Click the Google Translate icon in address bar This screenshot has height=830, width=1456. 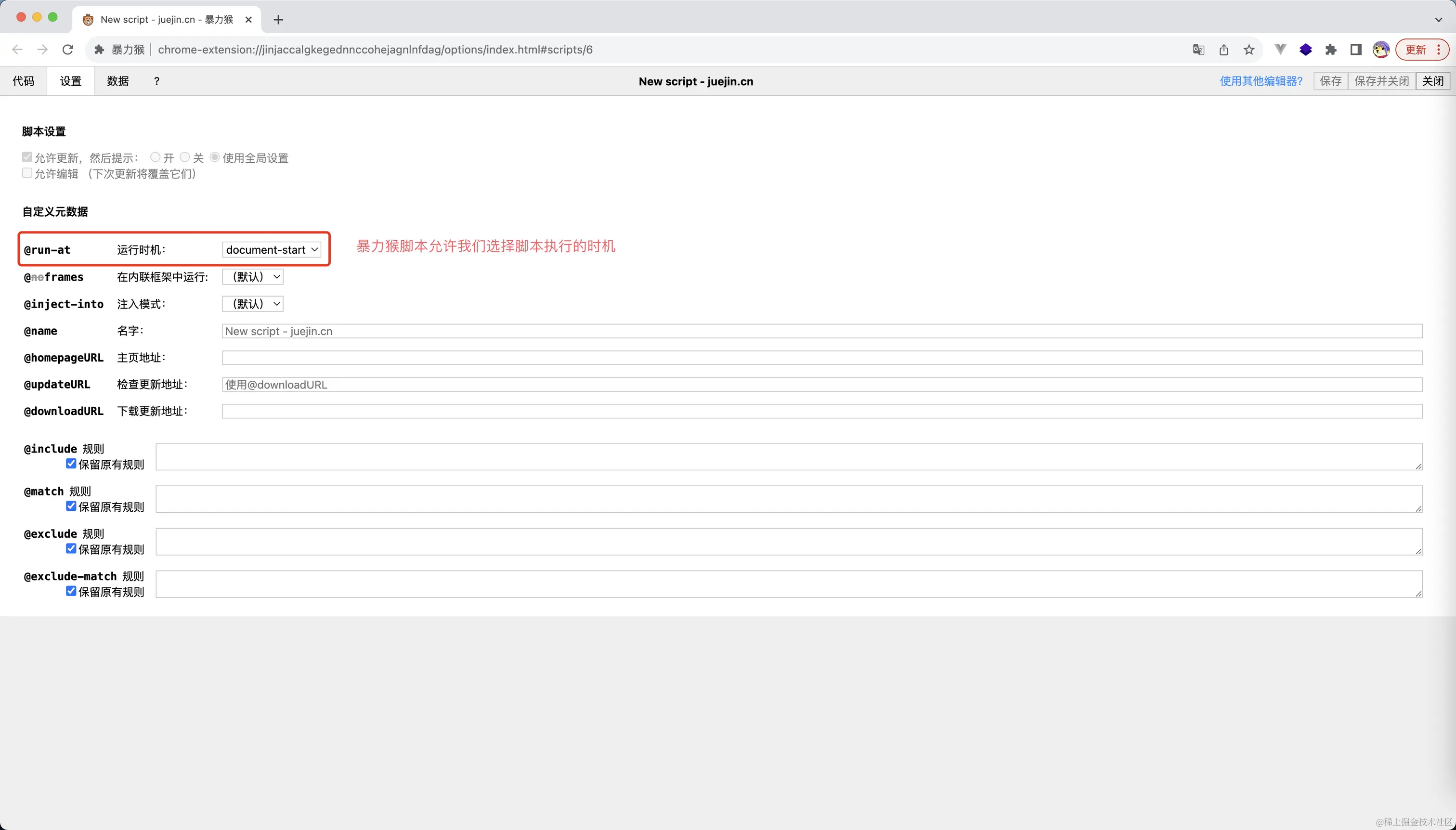pos(1198,50)
